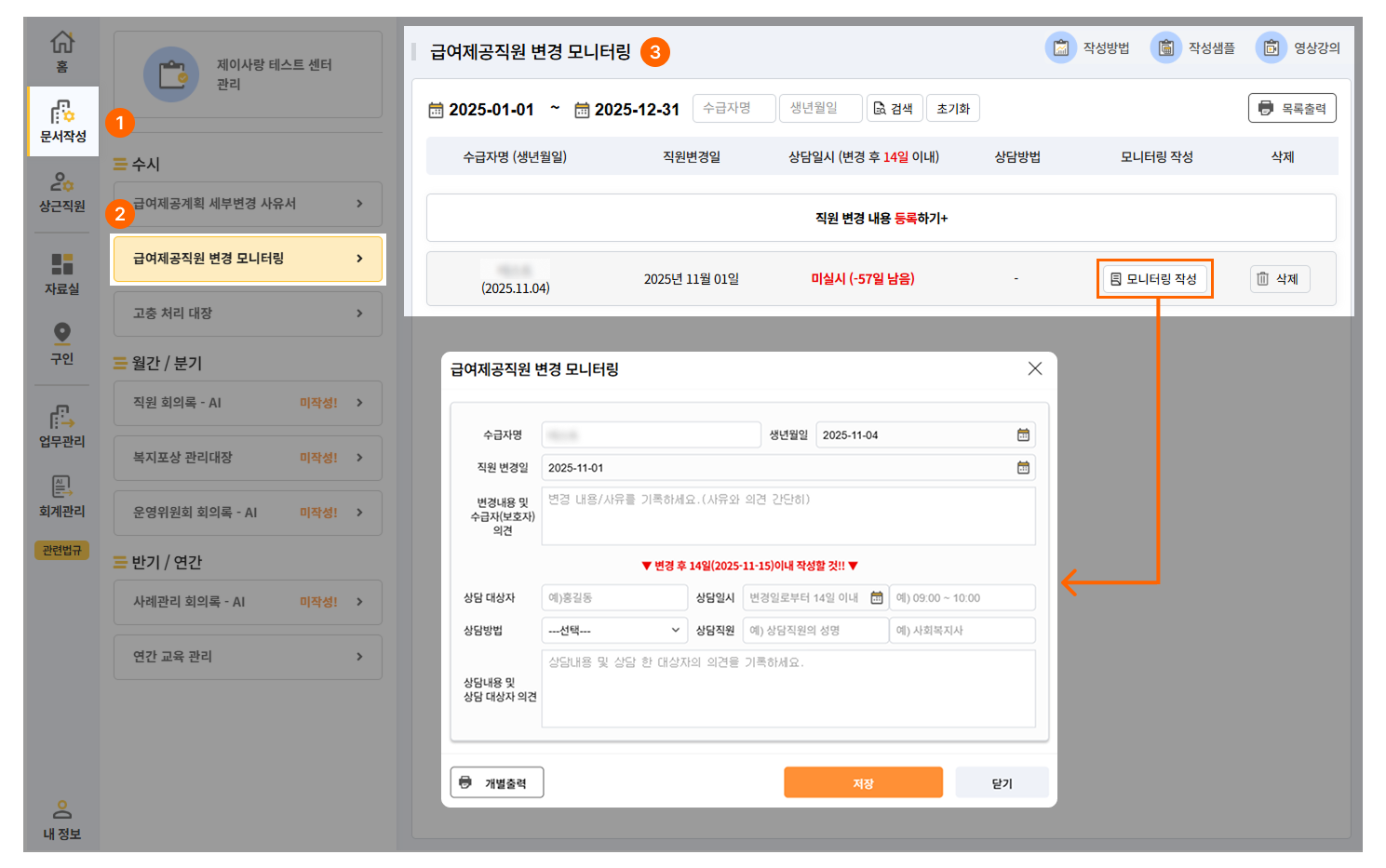The width and height of the screenshot is (1386, 868).
Task: Expand 고충 처리 대장 menu item
Action: tap(248, 314)
